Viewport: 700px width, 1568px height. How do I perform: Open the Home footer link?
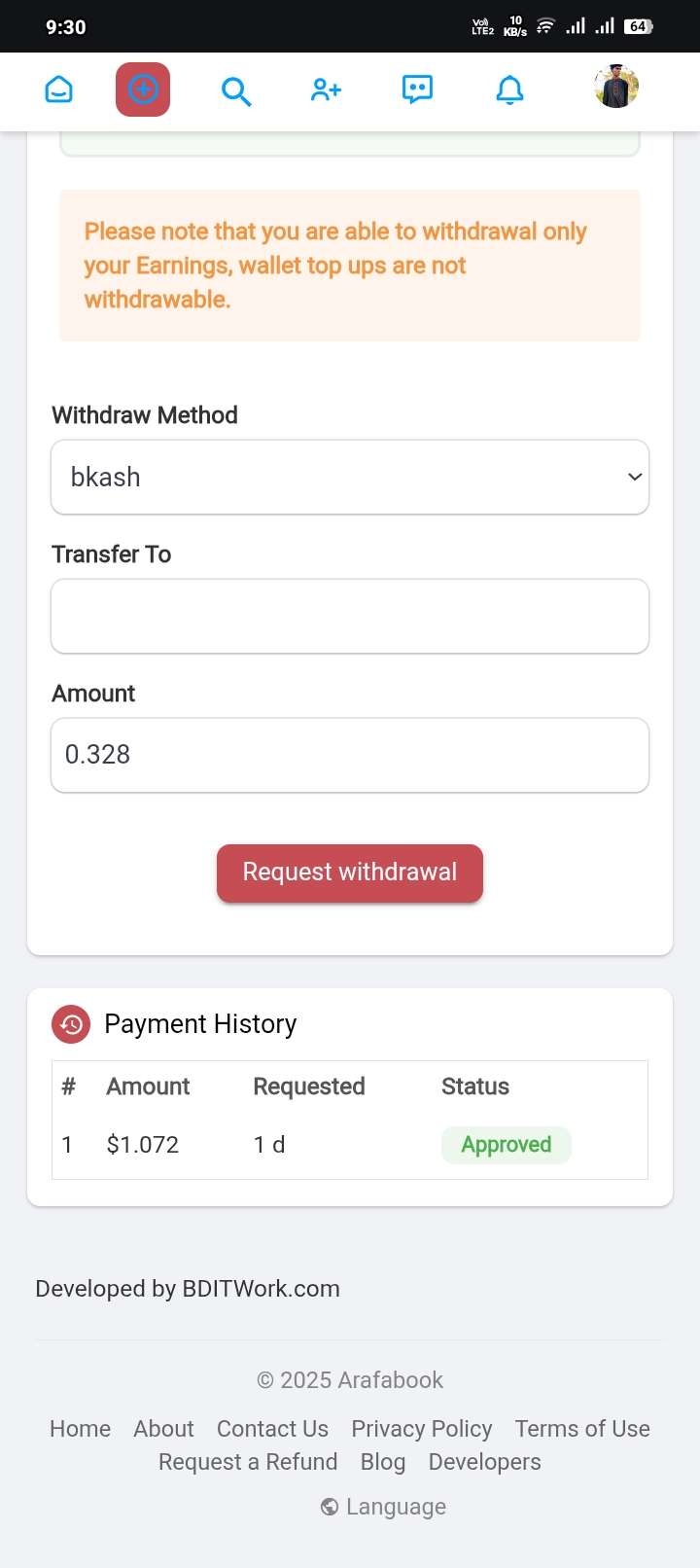tap(80, 1429)
